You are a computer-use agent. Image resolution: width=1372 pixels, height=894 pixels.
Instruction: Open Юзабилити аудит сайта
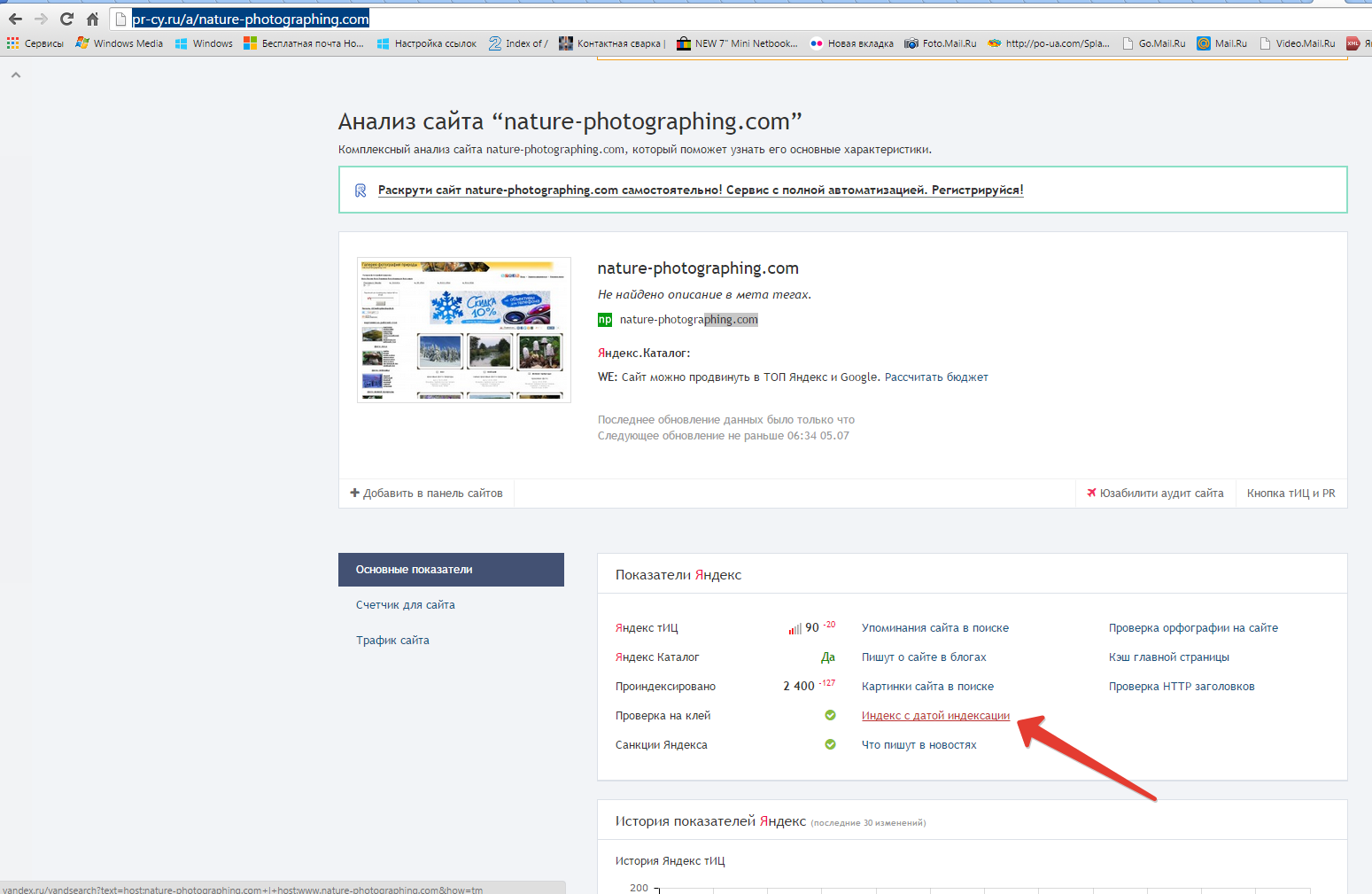tap(1155, 494)
